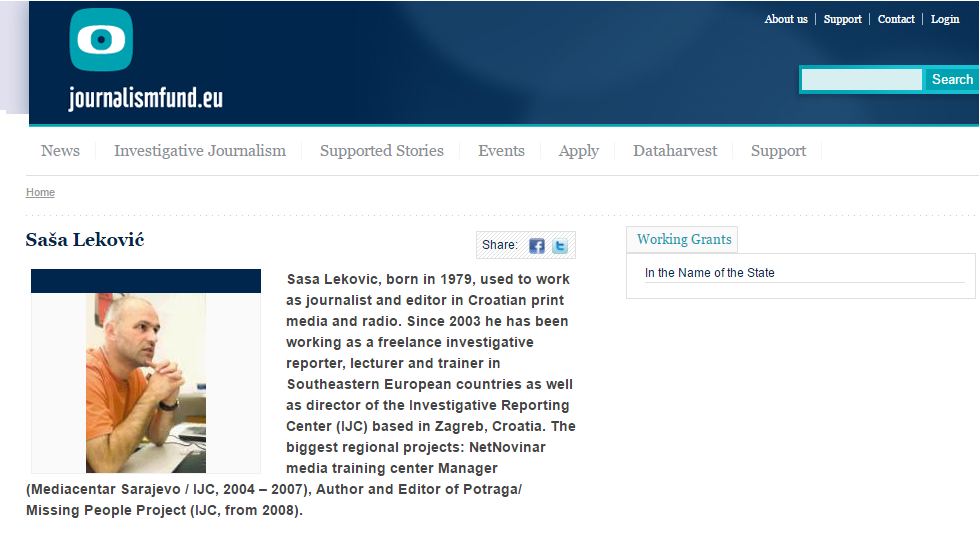
Task: Select the Working Grants tab
Action: 684,239
